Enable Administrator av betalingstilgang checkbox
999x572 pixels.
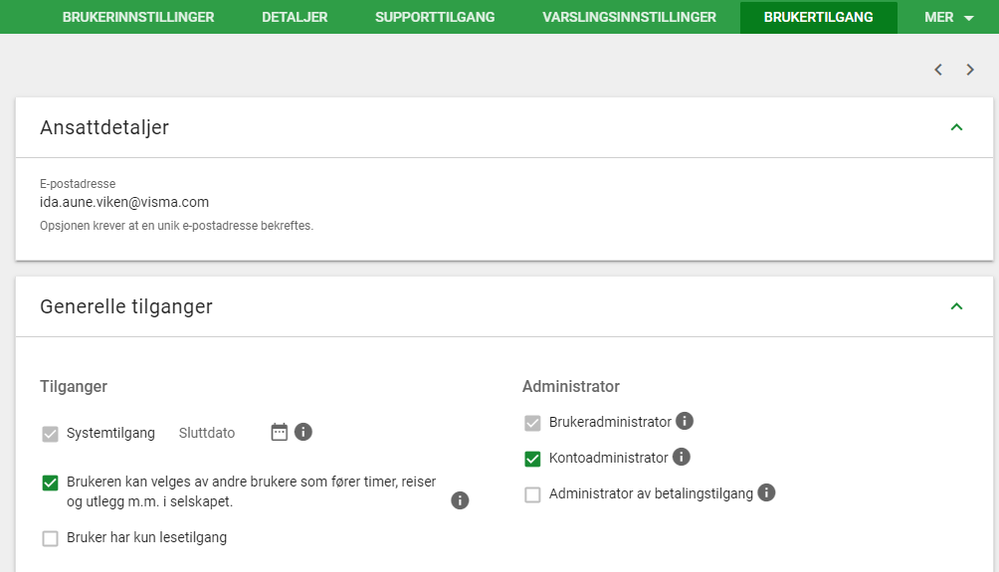pyautogui.click(x=532, y=494)
